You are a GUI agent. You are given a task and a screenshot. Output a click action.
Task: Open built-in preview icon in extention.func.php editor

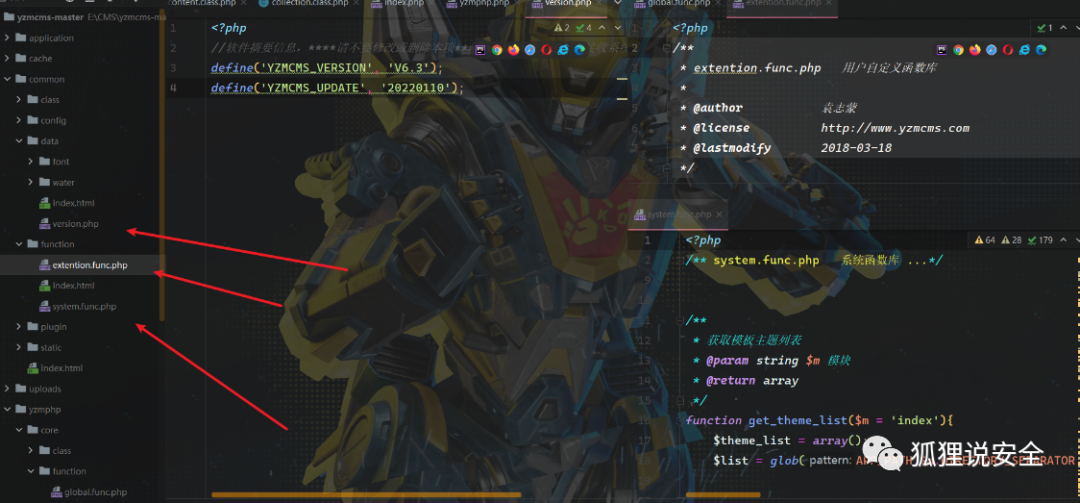click(942, 50)
